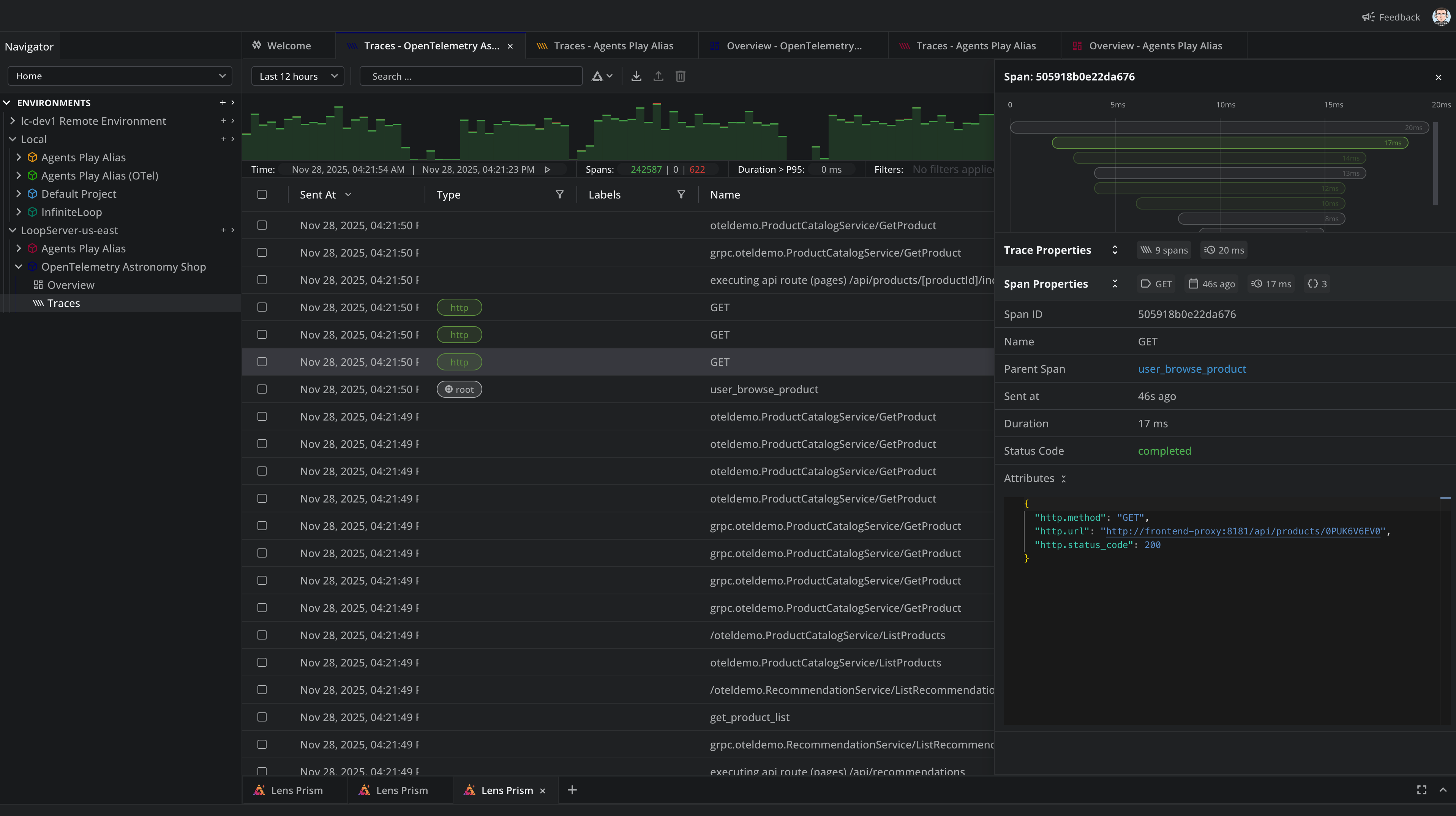Open the Overview - Agents Play Alias tab
The height and width of the screenshot is (816, 1456).
pyautogui.click(x=1155, y=46)
